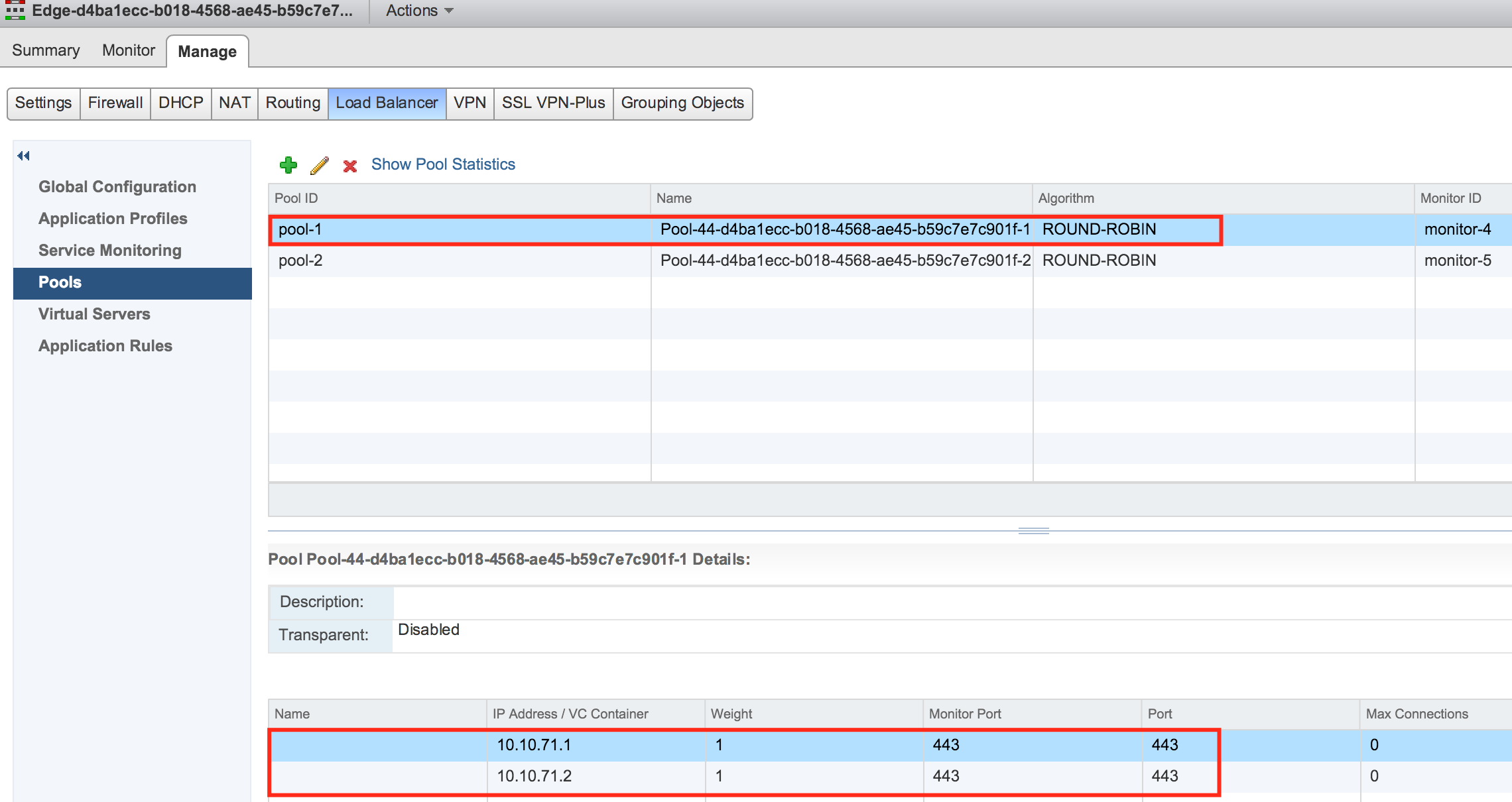Click the Pool ID column header

pos(296,198)
